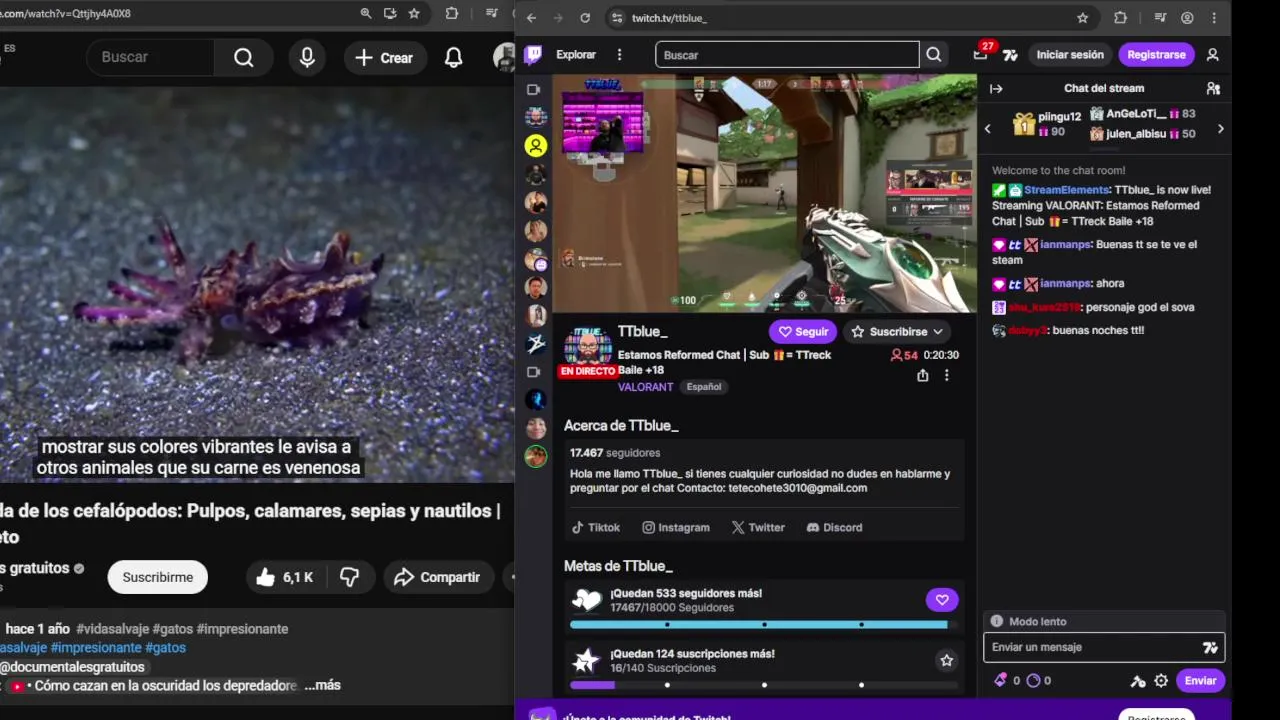This screenshot has height=720, width=1280.
Task: Open the Crear menu on YouTube
Action: point(384,57)
